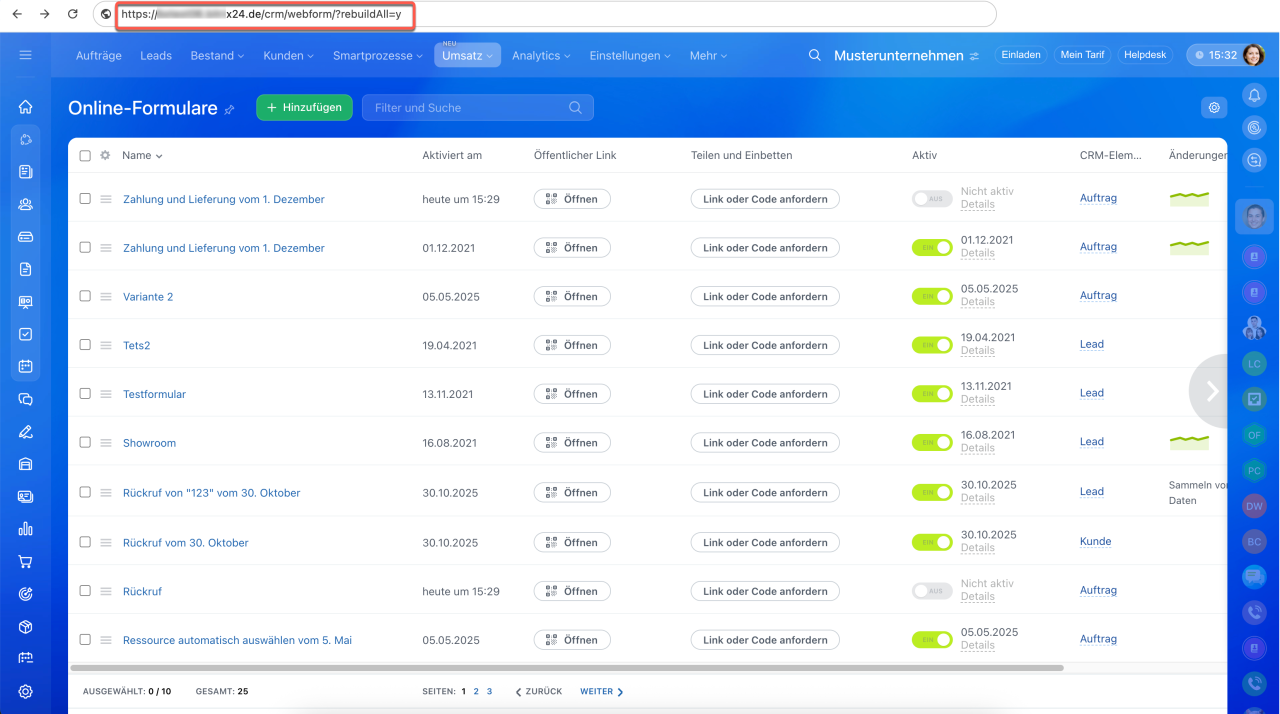Click the shopping cart icon in sidebar
1280x714 pixels.
point(26,561)
